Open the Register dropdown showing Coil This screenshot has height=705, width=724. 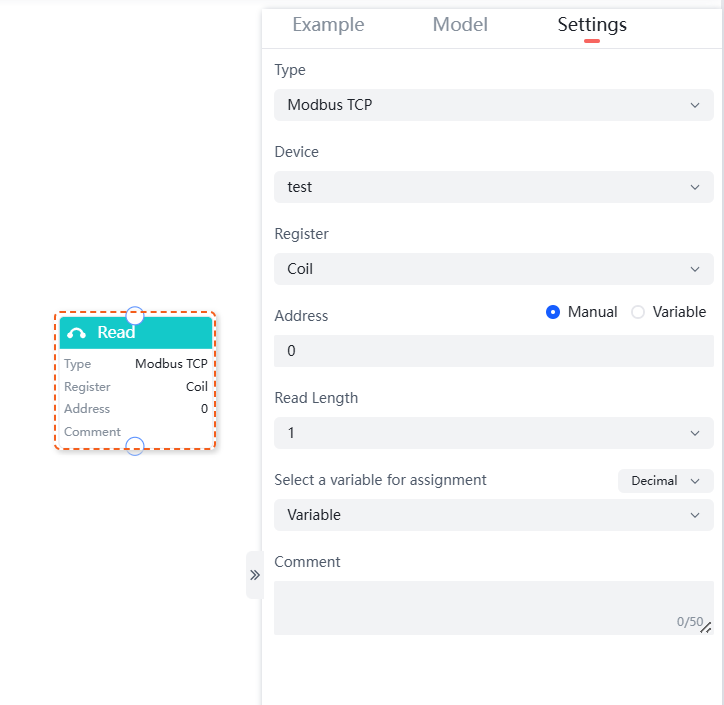pos(493,269)
